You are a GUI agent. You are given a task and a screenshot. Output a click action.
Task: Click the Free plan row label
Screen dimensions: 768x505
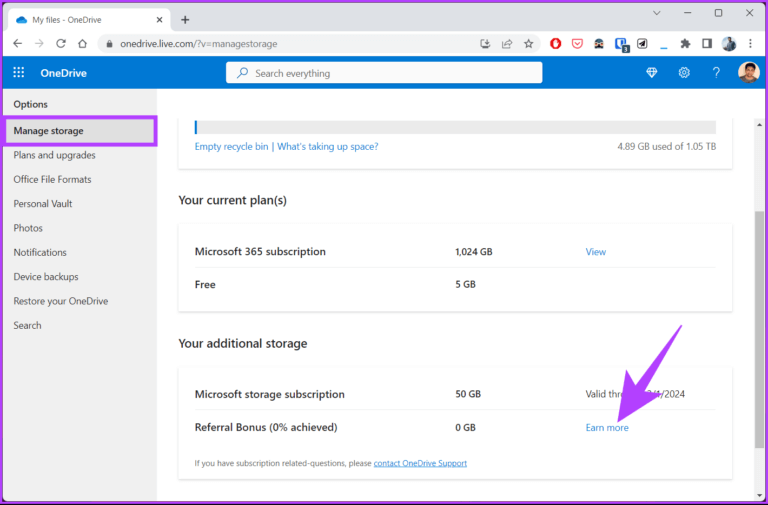[x=205, y=285]
